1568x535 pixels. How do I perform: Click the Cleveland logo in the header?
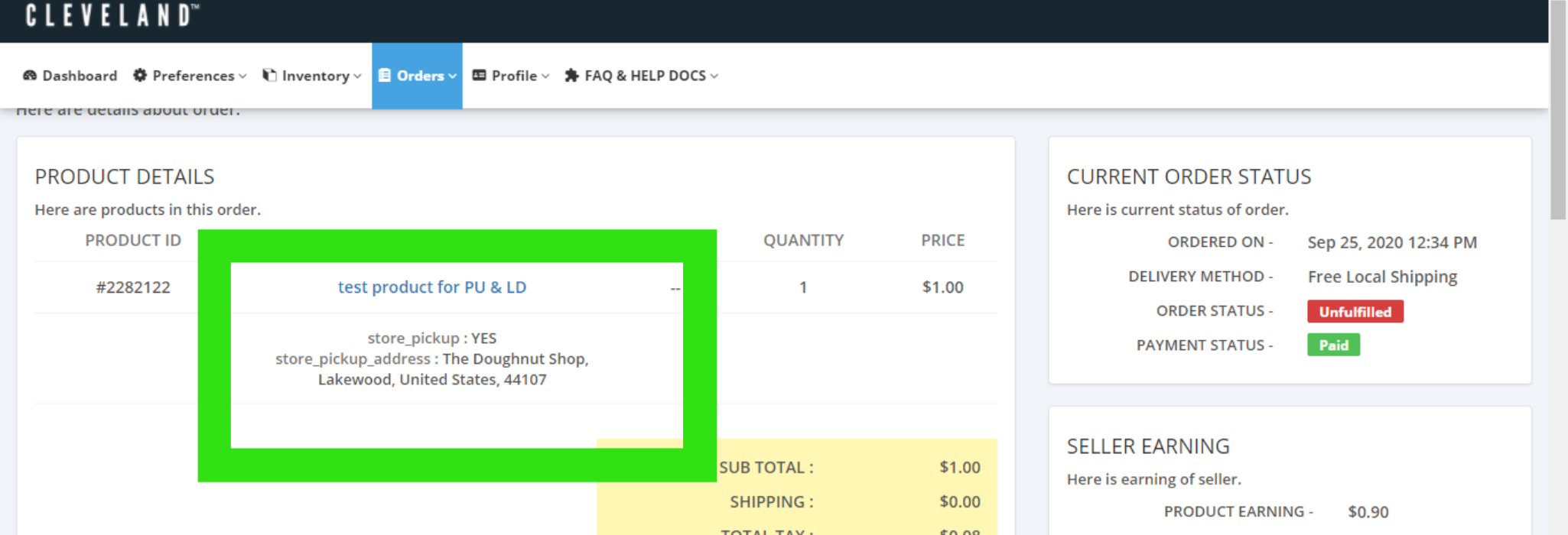pyautogui.click(x=112, y=15)
